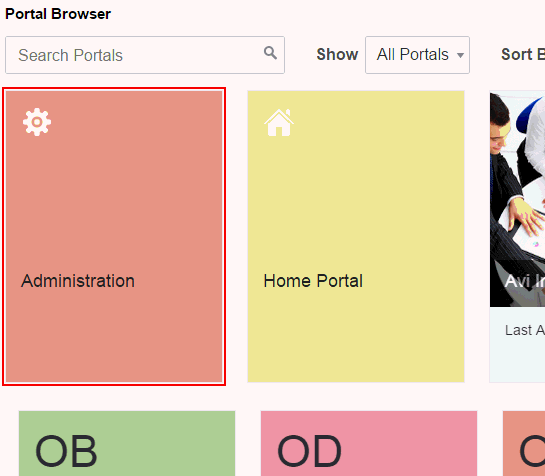Open the partially visible salmon tile at bottom right

524,443
